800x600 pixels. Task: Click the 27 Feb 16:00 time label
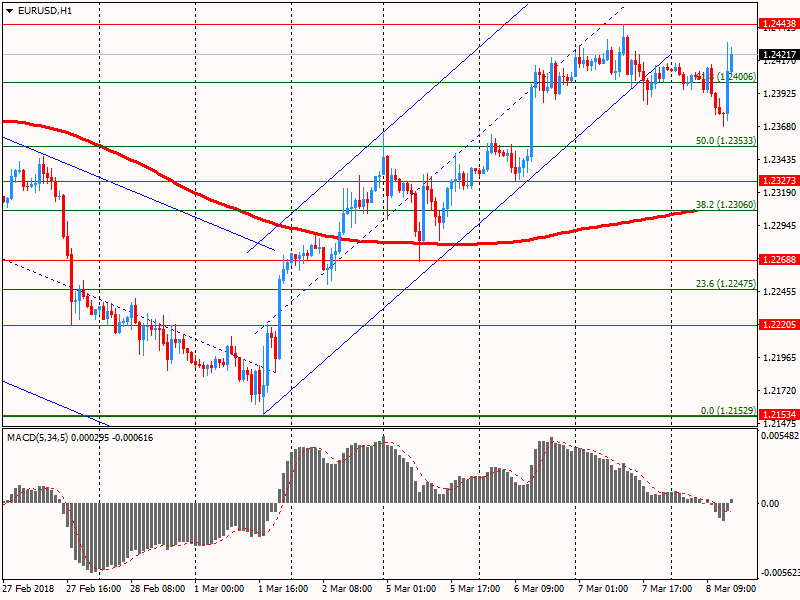tap(93, 588)
